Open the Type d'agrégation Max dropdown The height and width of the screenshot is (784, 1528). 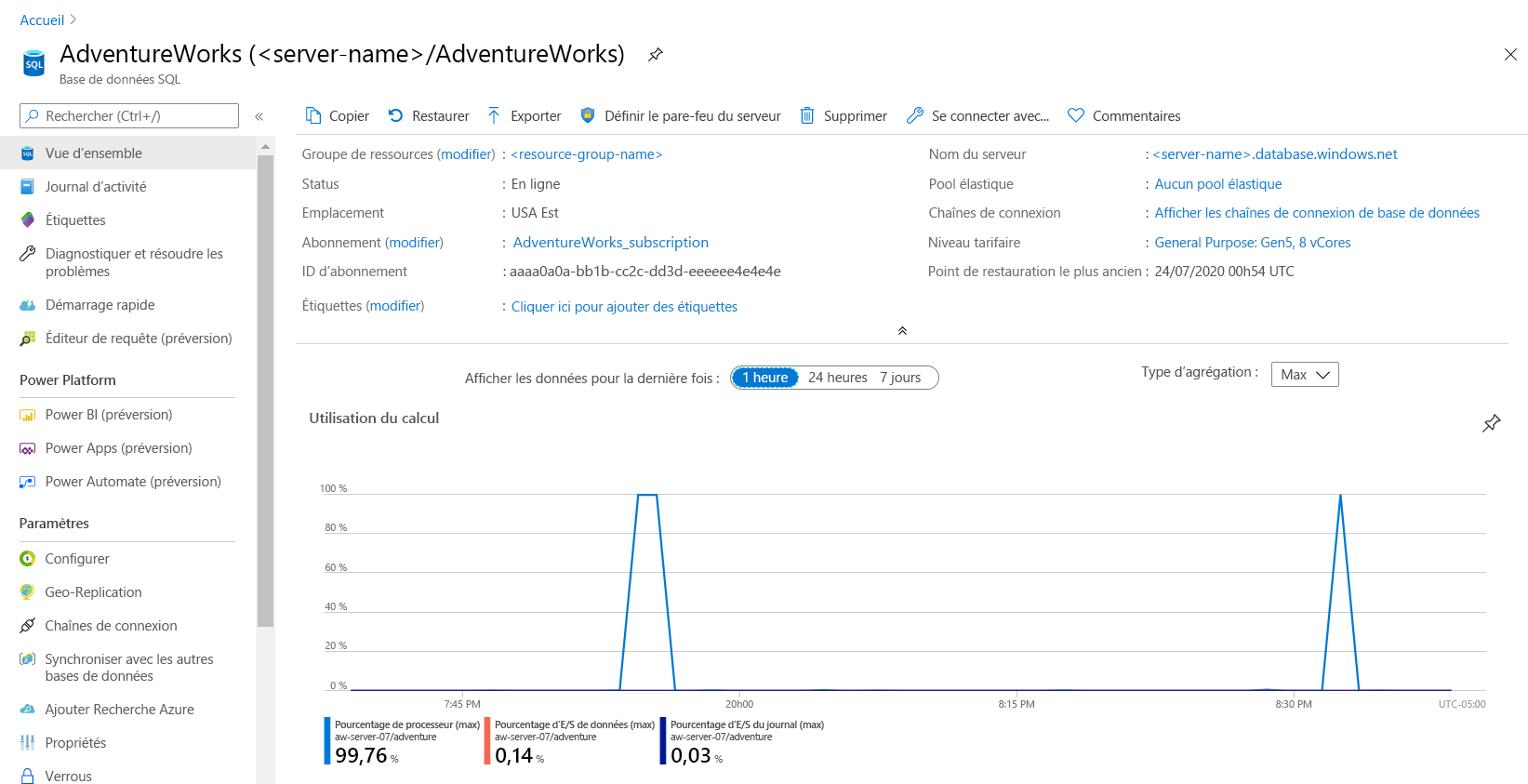(x=1305, y=374)
